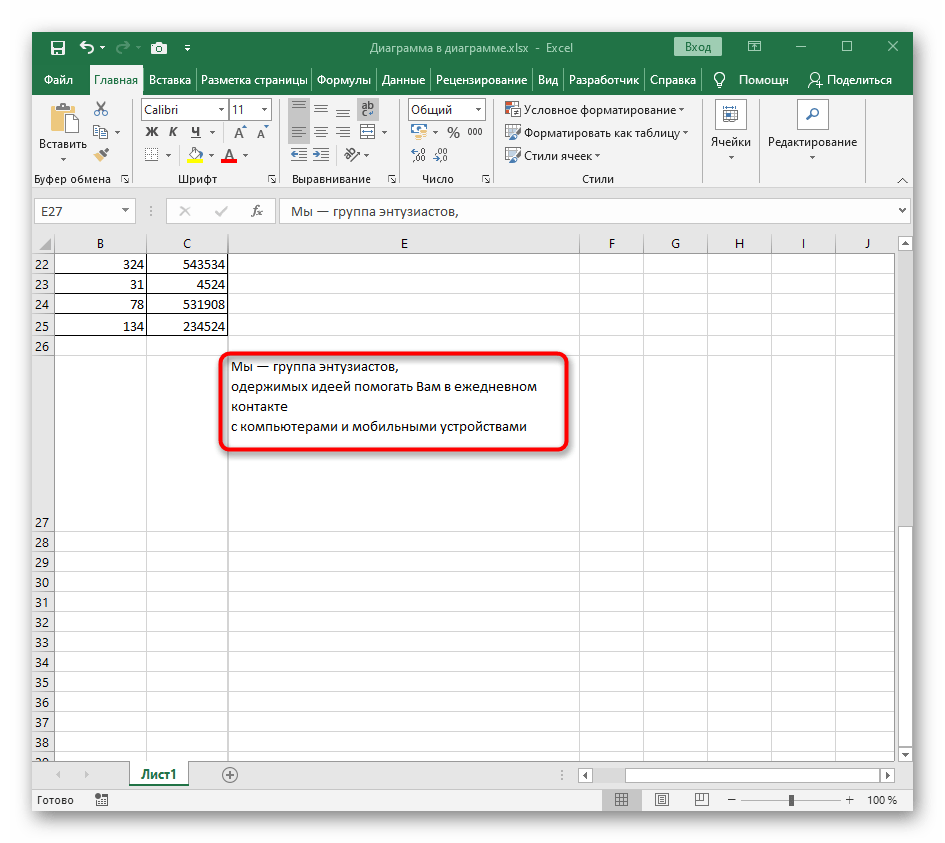This screenshot has width=945, height=843.
Task: Decrease font size with small A
Action: pyautogui.click(x=262, y=133)
